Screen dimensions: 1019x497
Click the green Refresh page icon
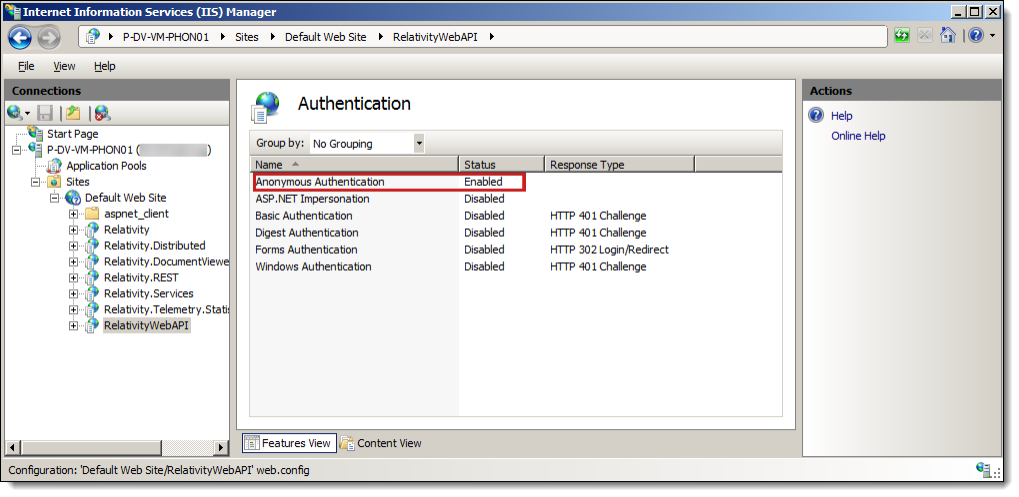tap(902, 35)
